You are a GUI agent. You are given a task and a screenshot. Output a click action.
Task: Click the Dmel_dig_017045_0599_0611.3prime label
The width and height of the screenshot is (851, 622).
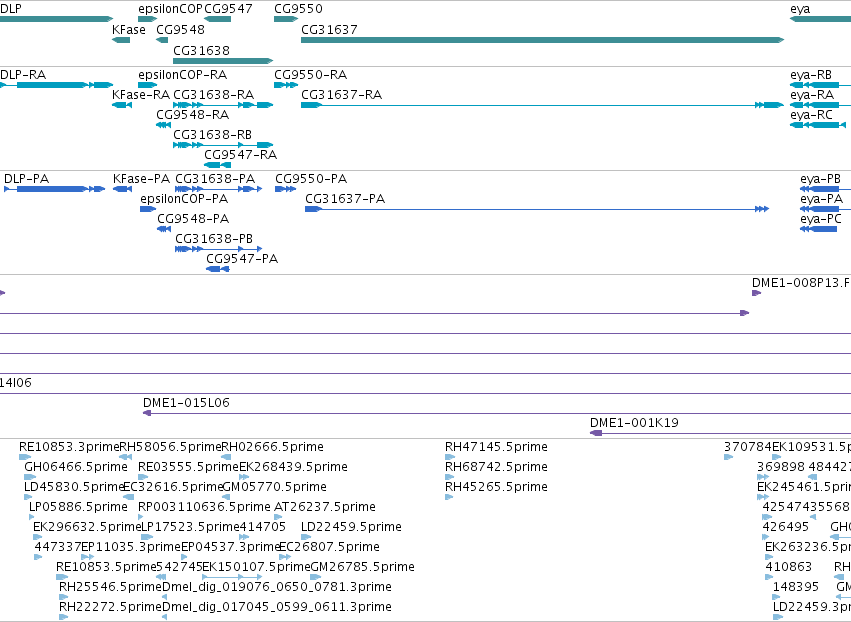click(x=277, y=607)
